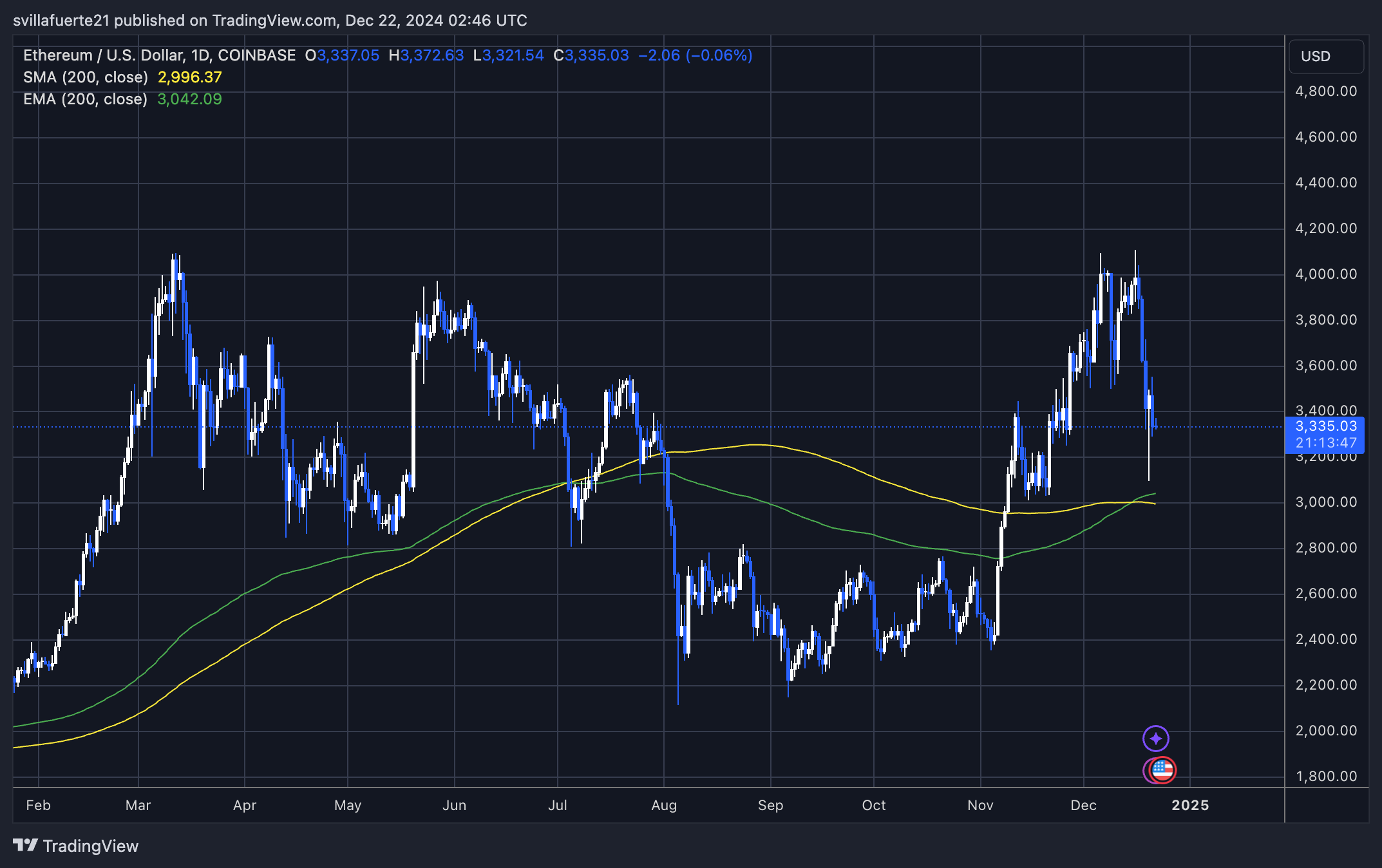The width and height of the screenshot is (1382, 868).
Task: Click the current price label 3,335.03
Action: pos(1325,426)
